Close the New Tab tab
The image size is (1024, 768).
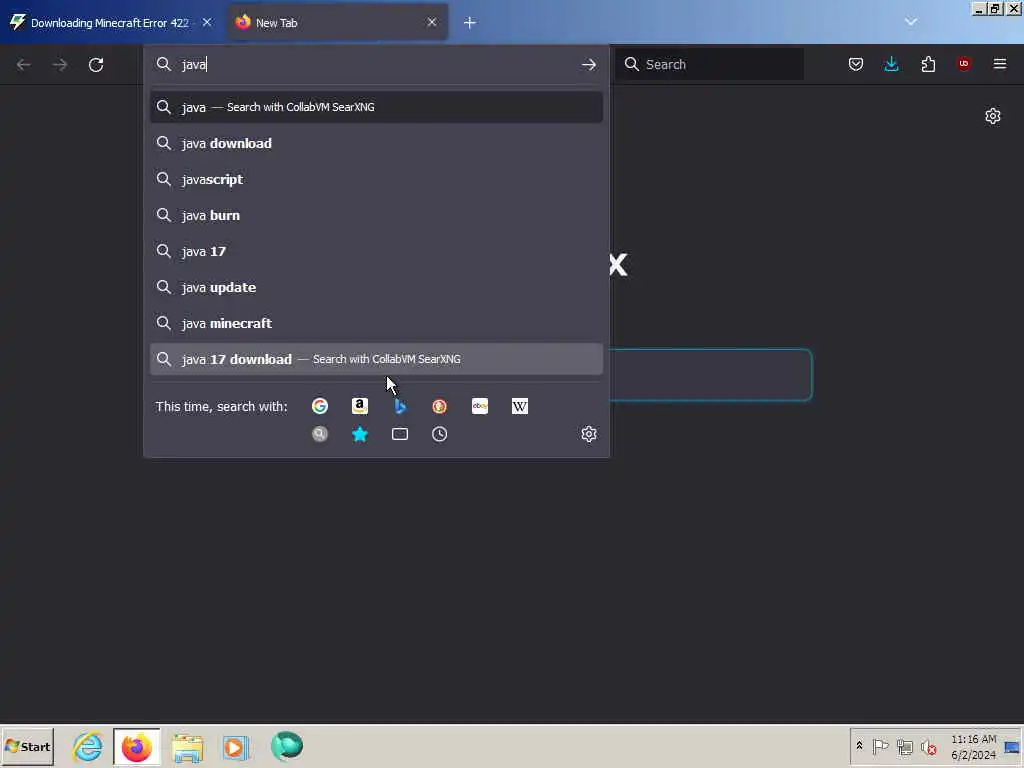point(432,23)
